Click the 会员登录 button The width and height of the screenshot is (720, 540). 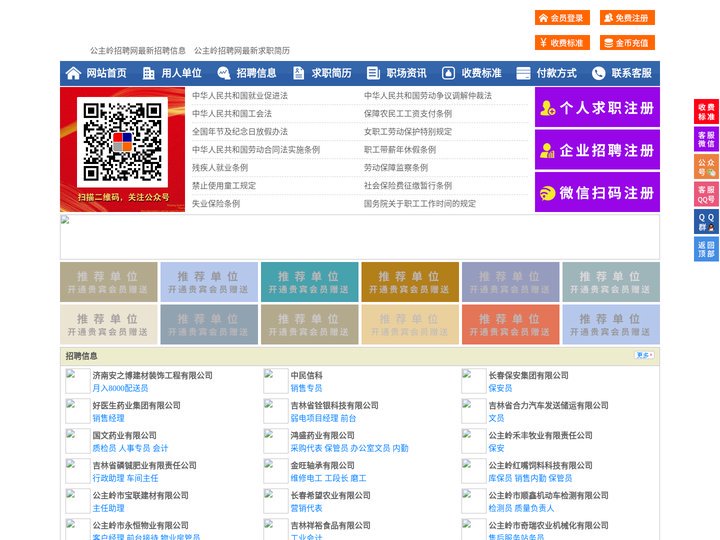tap(562, 18)
